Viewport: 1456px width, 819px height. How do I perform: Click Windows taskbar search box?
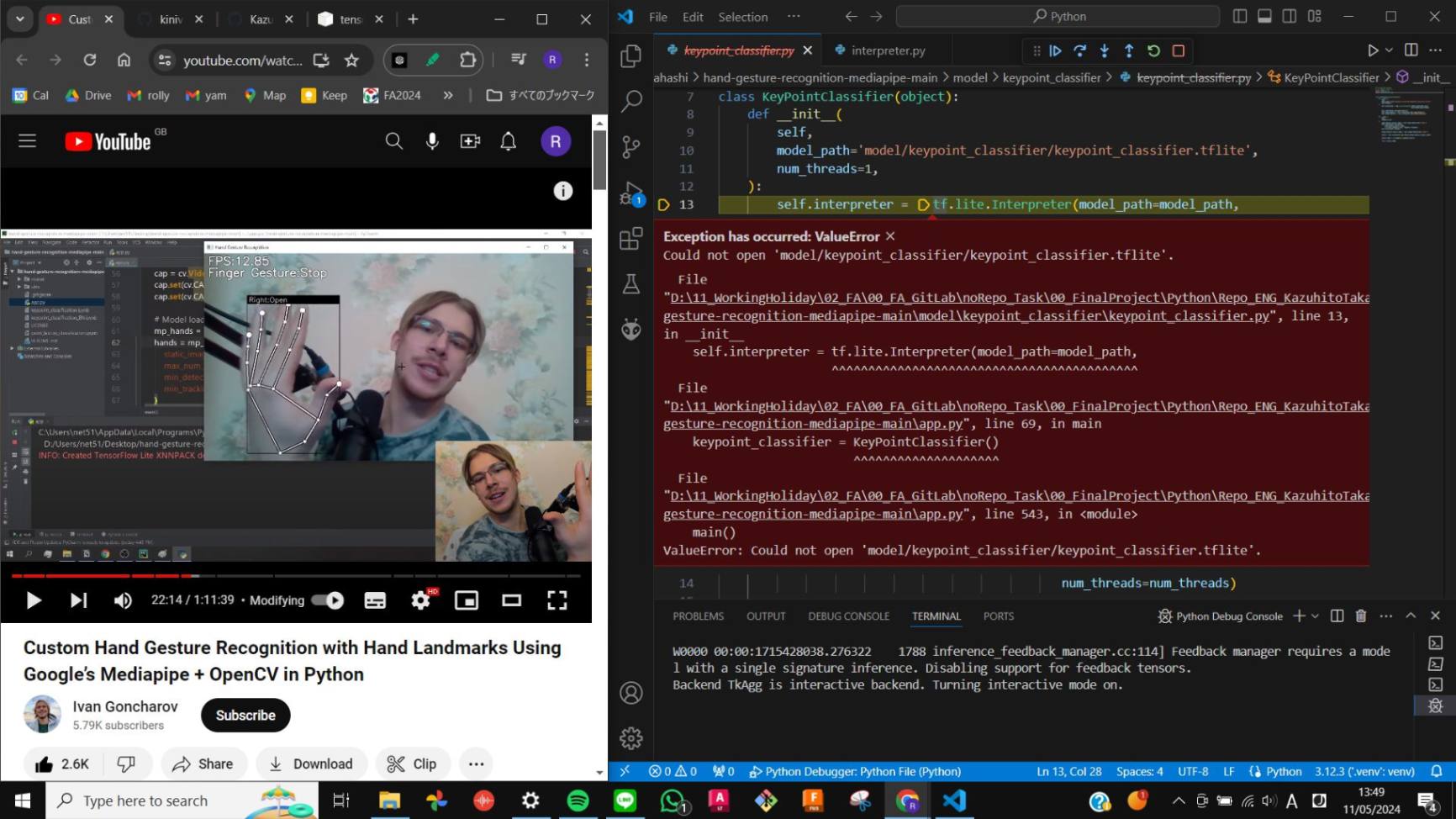point(182,801)
